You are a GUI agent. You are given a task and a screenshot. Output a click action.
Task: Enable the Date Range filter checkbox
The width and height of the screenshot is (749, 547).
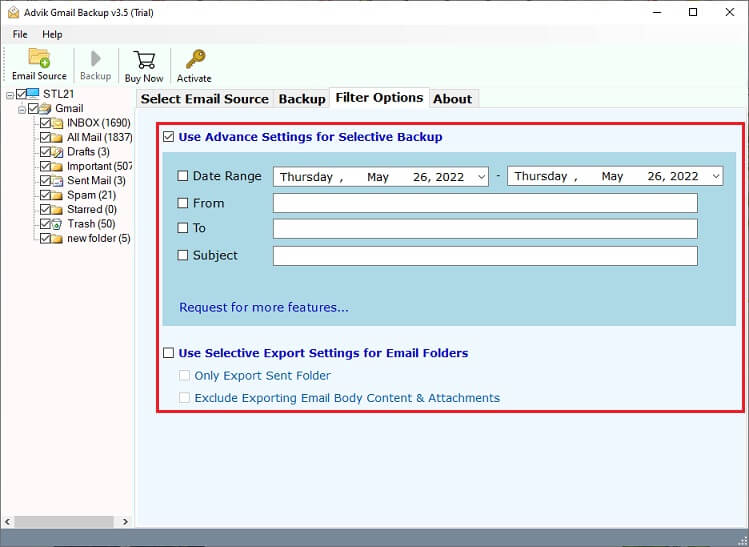point(182,176)
